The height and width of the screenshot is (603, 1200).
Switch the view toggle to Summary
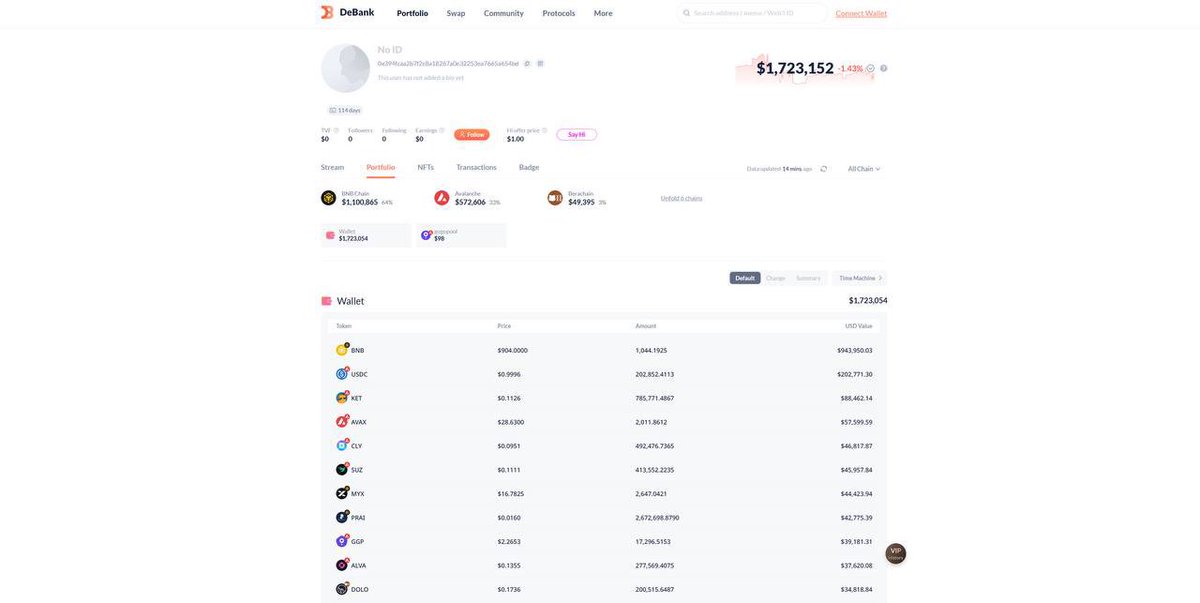808,278
